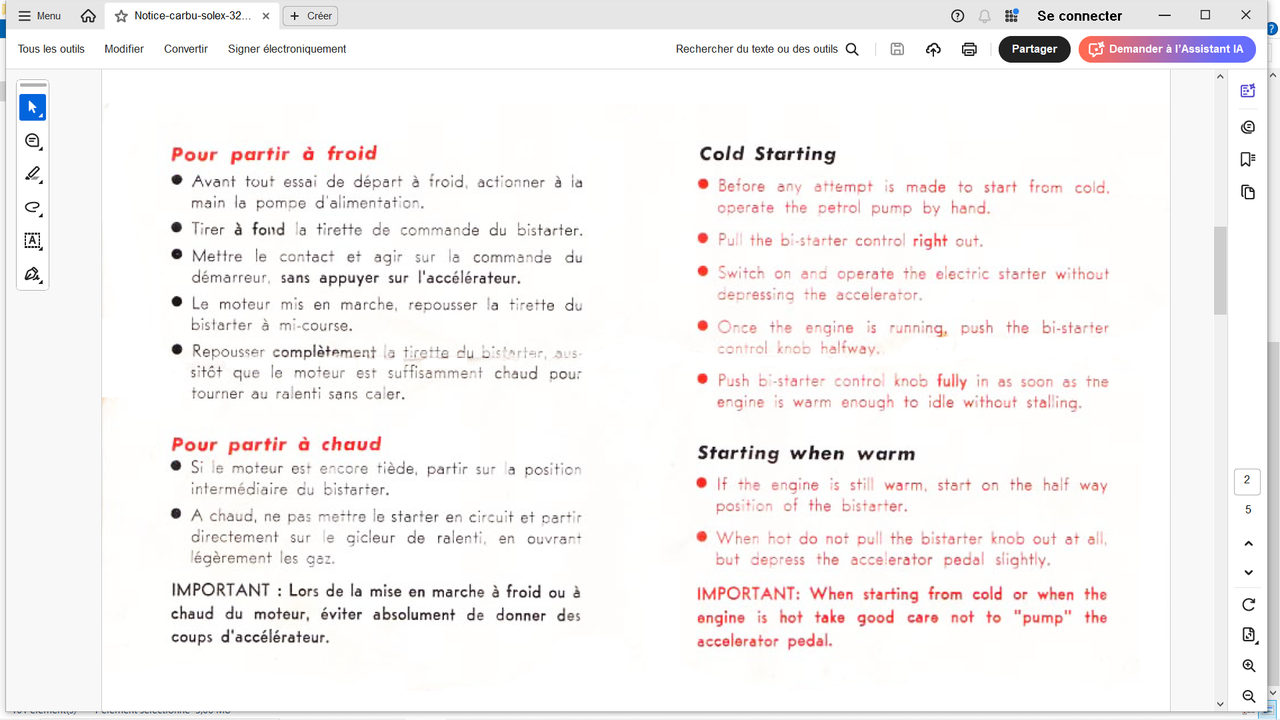Rotate the page view
The height and width of the screenshot is (720, 1280).
1248,605
